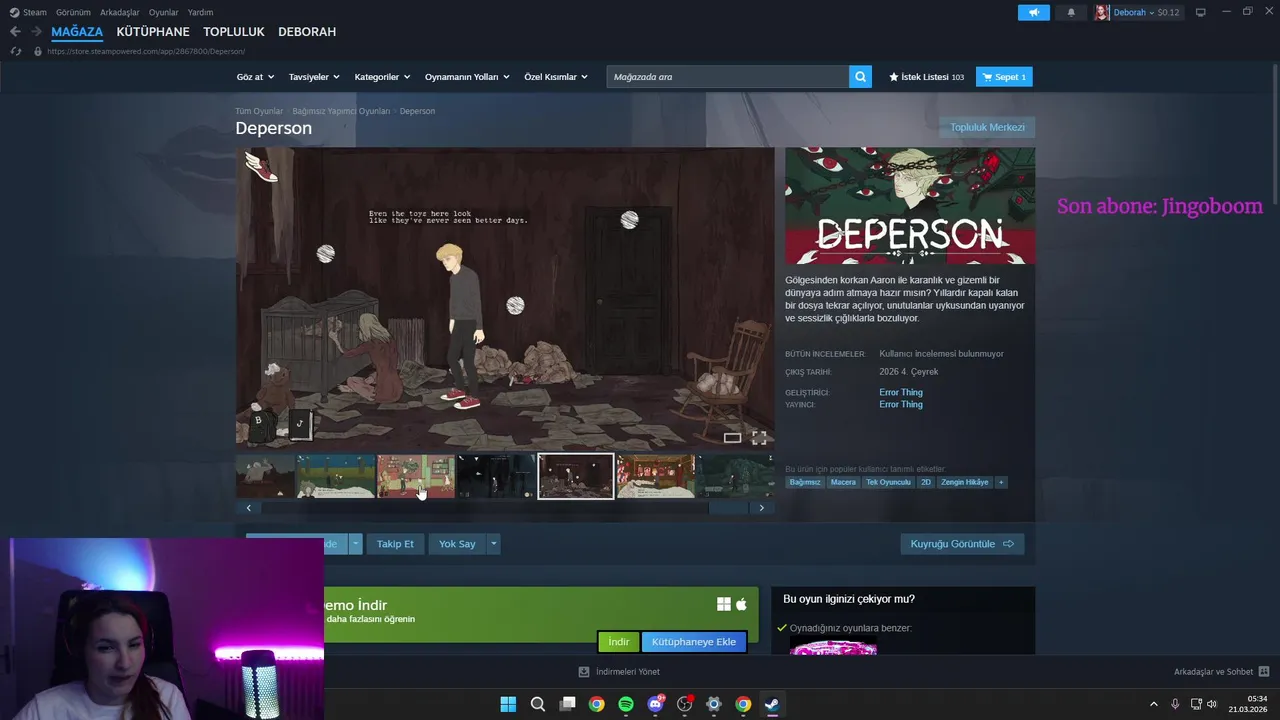The width and height of the screenshot is (1280, 720).
Task: Open the Görünüm menu
Action: (73, 12)
